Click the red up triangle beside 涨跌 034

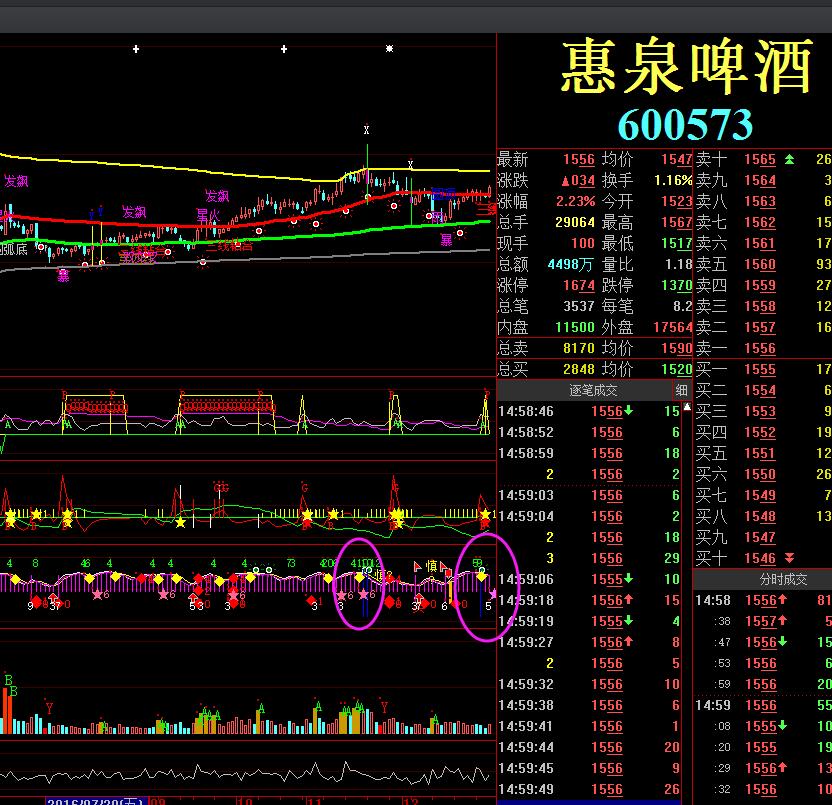tap(566, 181)
